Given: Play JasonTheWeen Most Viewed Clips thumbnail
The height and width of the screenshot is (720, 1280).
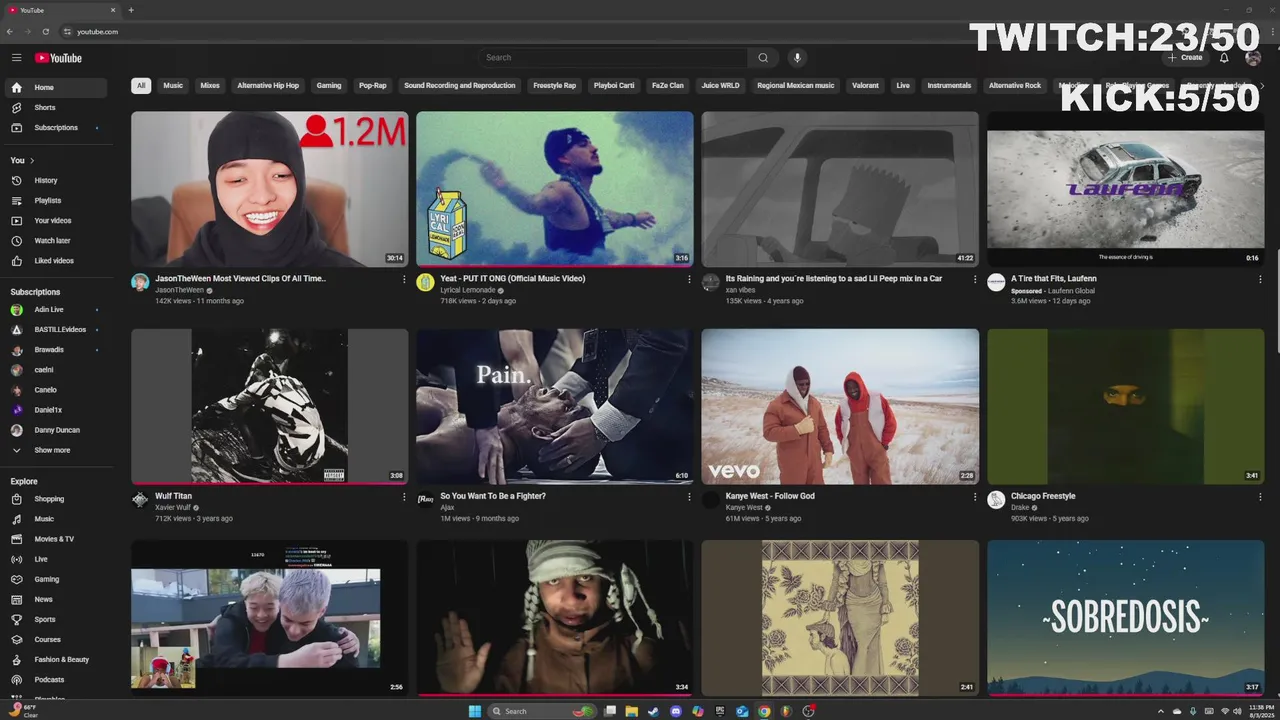Looking at the screenshot, I should tap(270, 189).
